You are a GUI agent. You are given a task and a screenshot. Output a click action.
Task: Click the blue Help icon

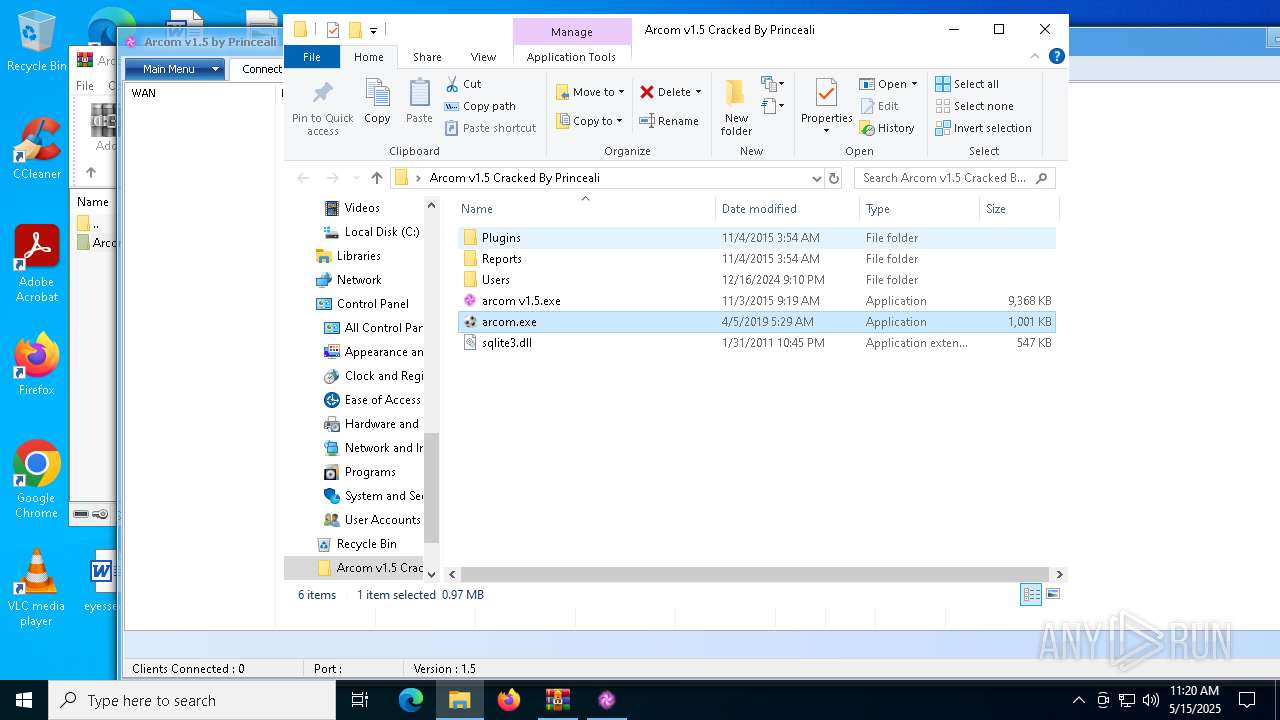tap(1056, 56)
